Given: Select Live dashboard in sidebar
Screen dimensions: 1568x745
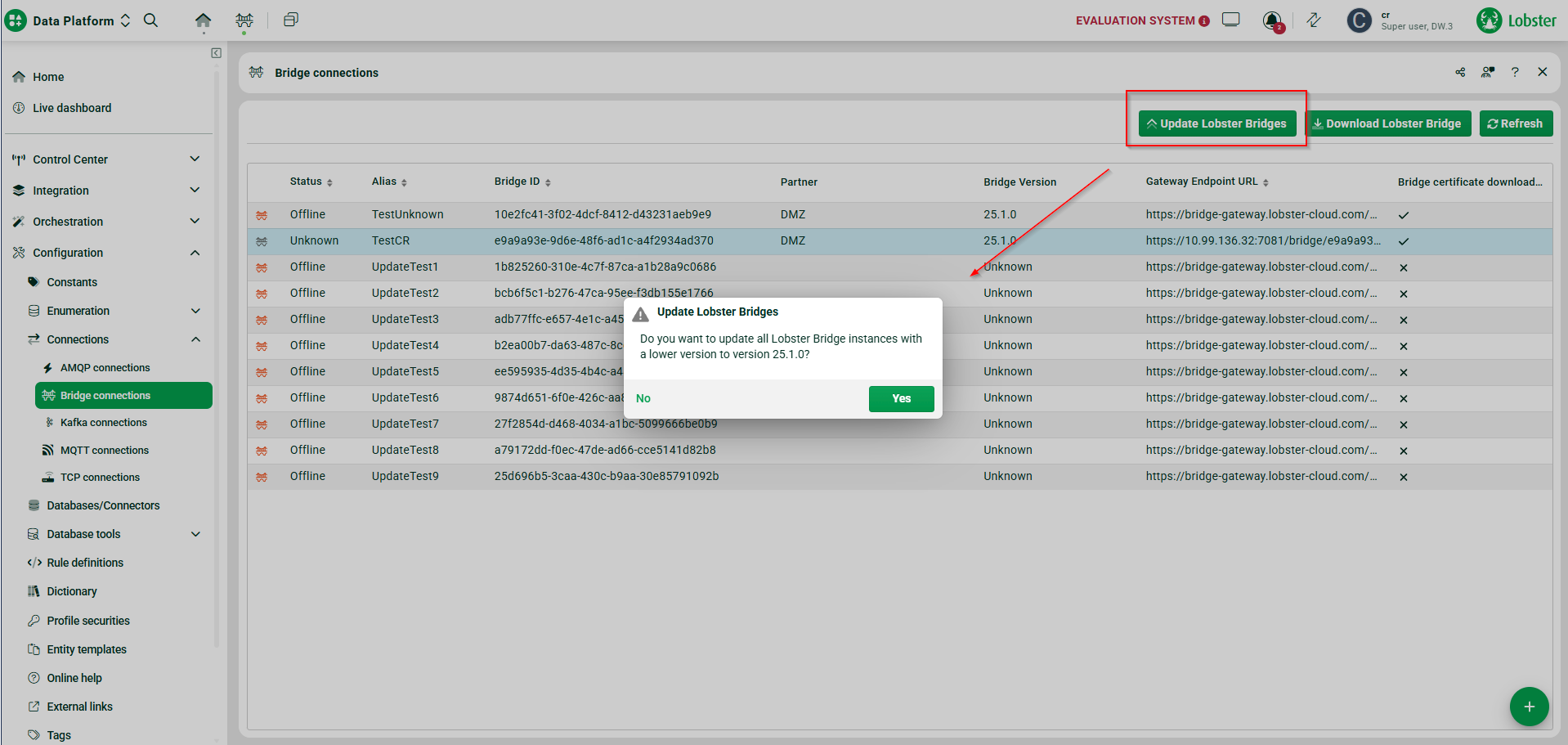Looking at the screenshot, I should point(72,108).
